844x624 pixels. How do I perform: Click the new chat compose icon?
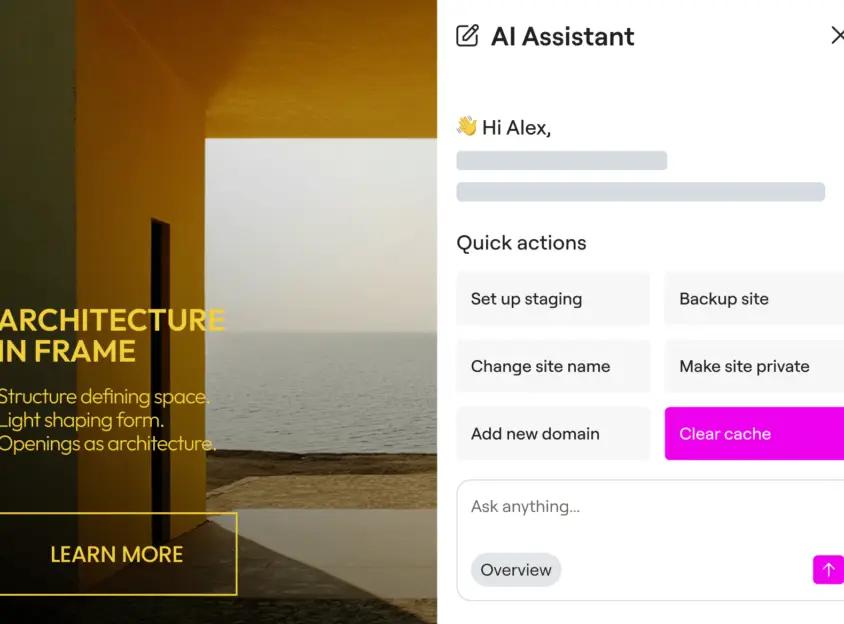tap(467, 36)
